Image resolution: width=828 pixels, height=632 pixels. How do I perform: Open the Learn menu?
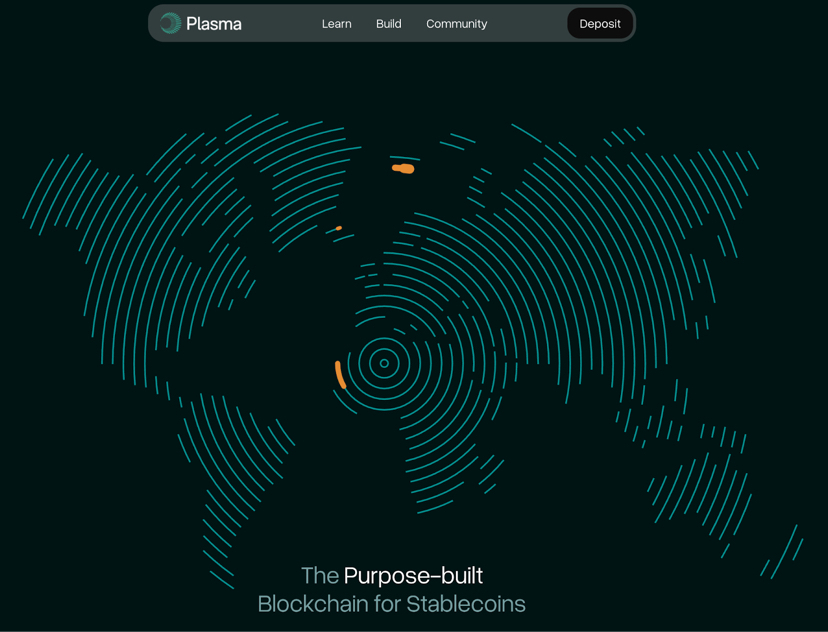pos(336,24)
